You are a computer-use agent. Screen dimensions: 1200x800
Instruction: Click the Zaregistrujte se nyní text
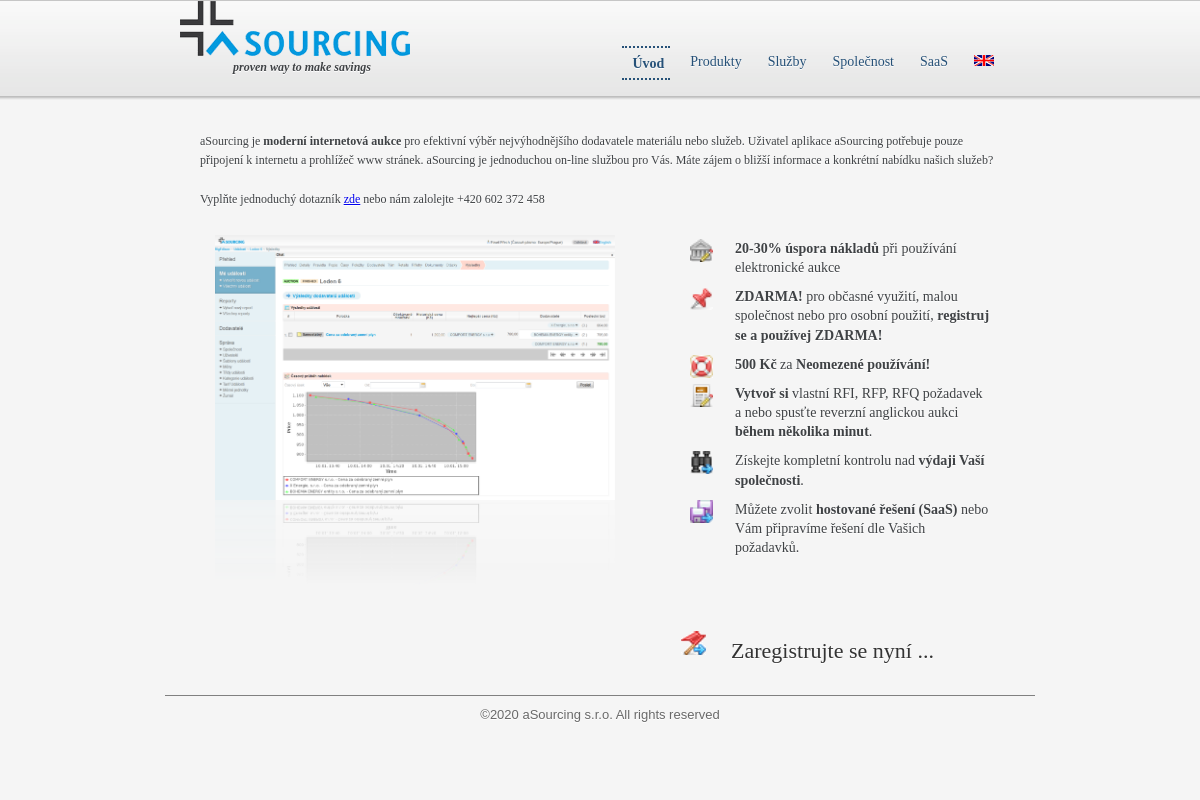(832, 650)
